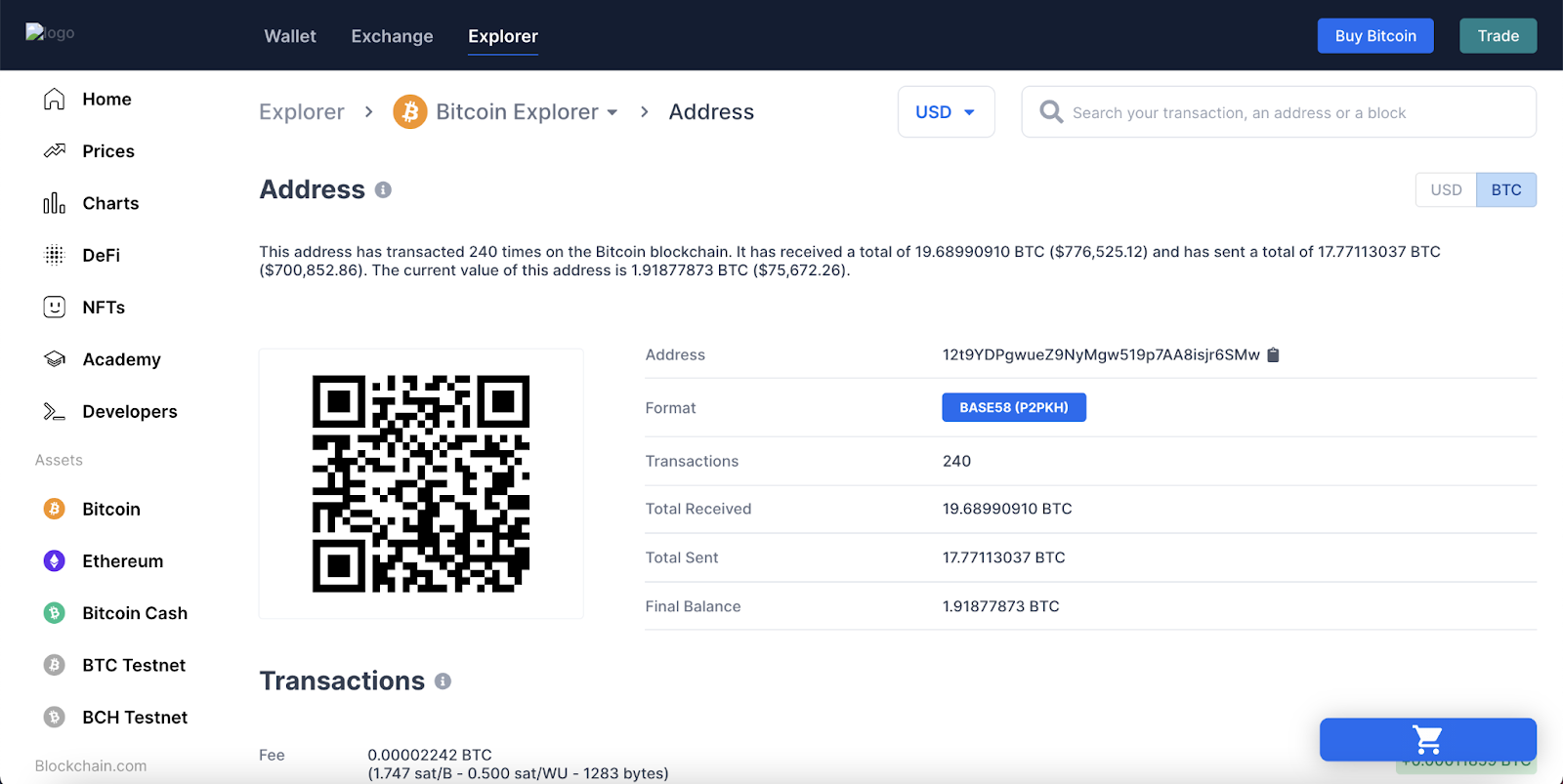The height and width of the screenshot is (784, 1563).
Task: Open the Ethereum asset link
Action: [x=123, y=561]
